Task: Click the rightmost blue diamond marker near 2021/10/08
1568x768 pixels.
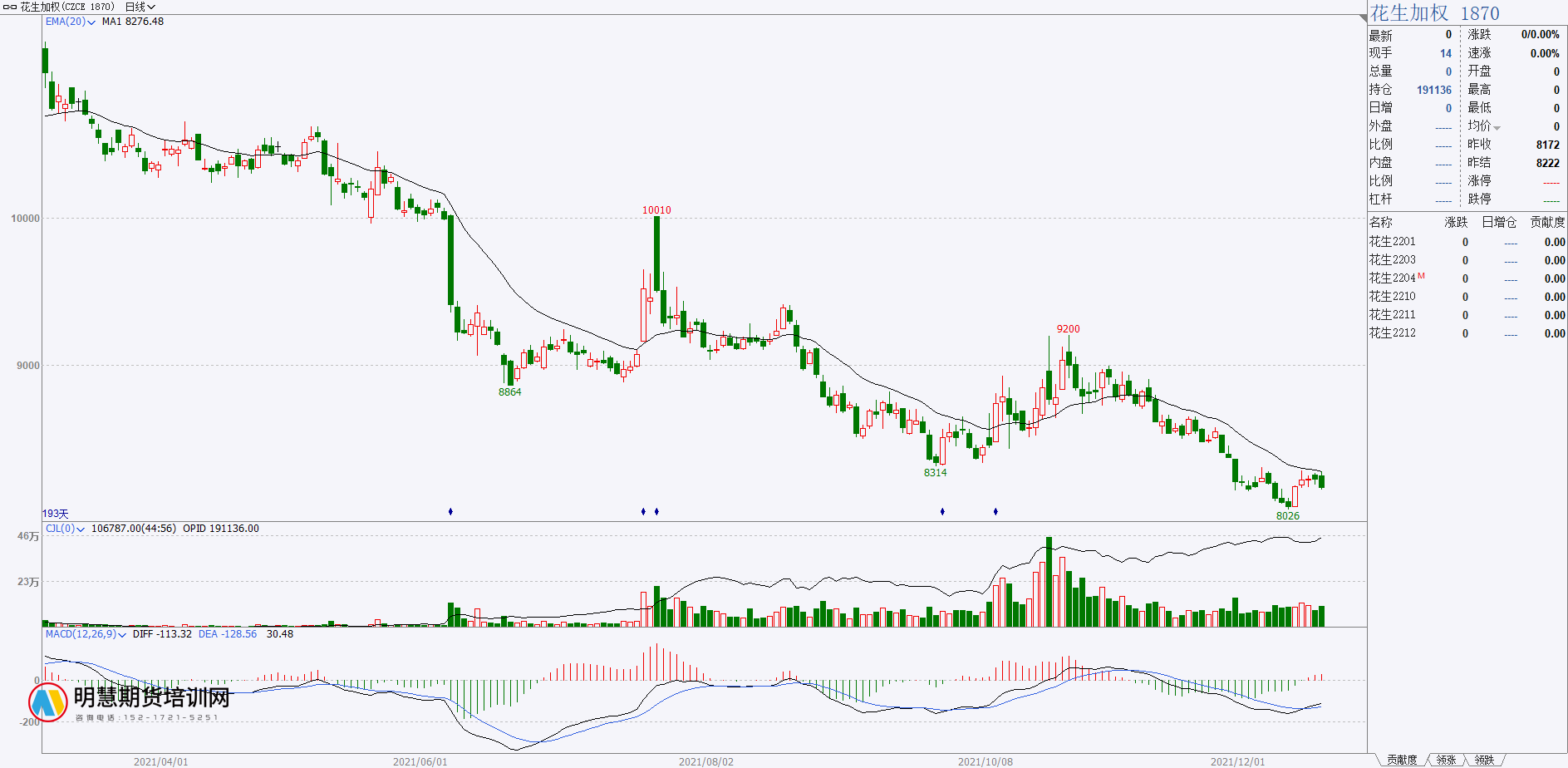Action: (x=995, y=511)
